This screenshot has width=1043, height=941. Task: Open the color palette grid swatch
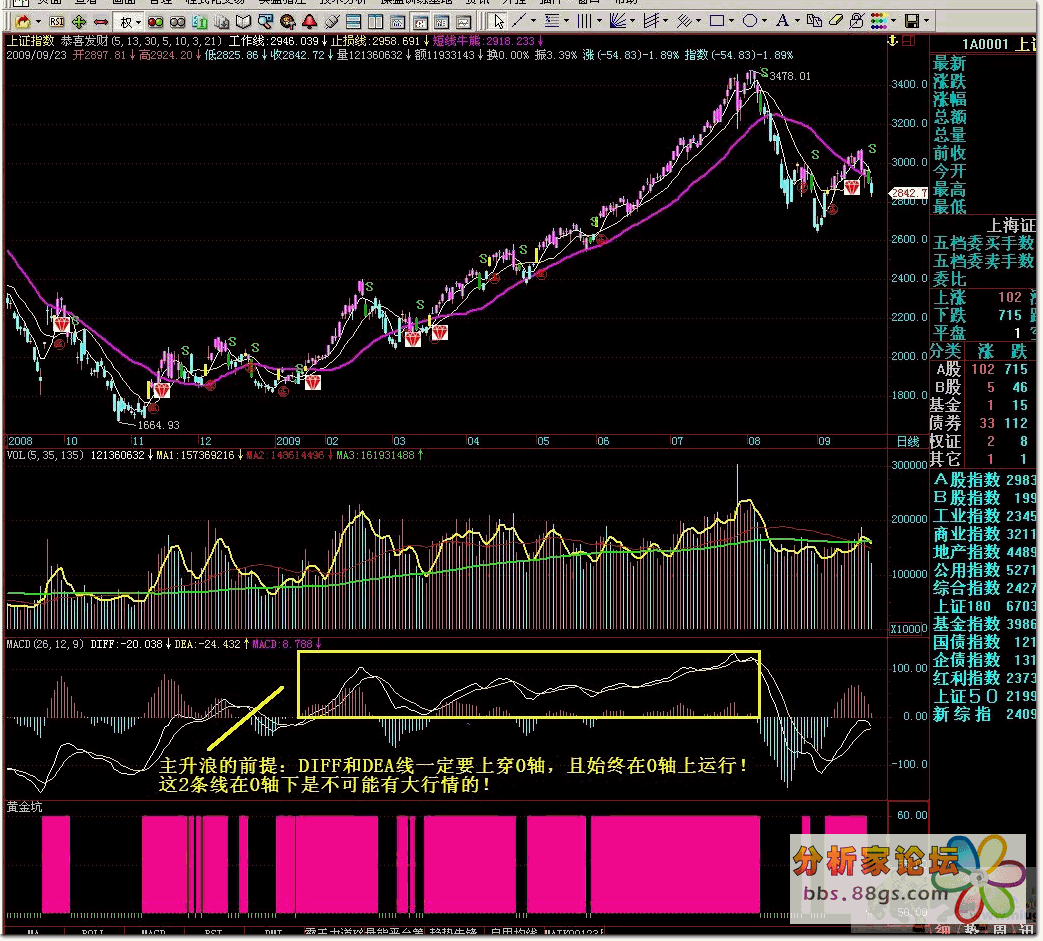point(881,21)
